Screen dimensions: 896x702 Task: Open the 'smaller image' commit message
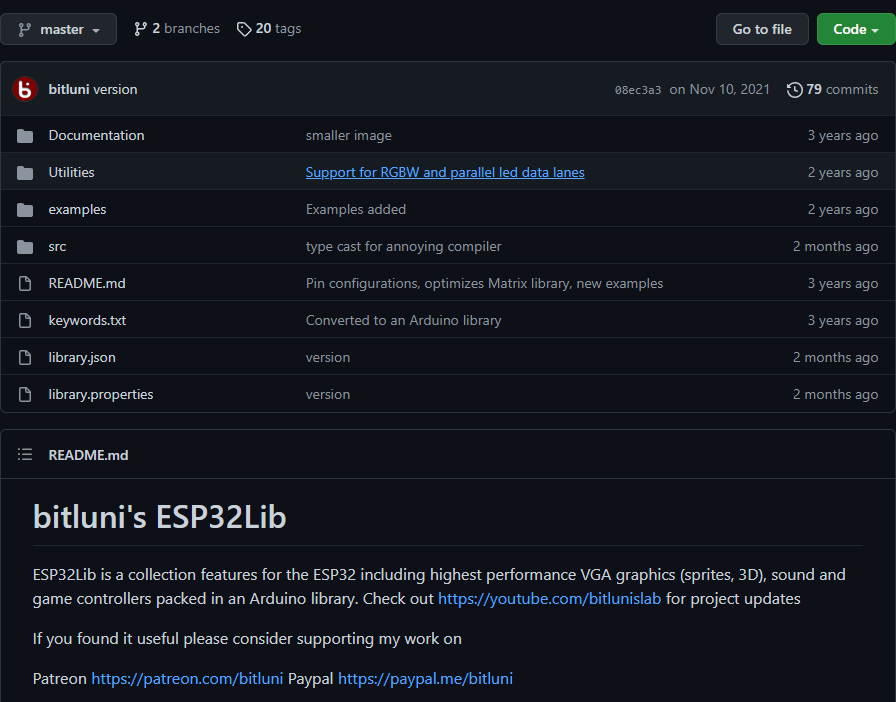tap(349, 135)
